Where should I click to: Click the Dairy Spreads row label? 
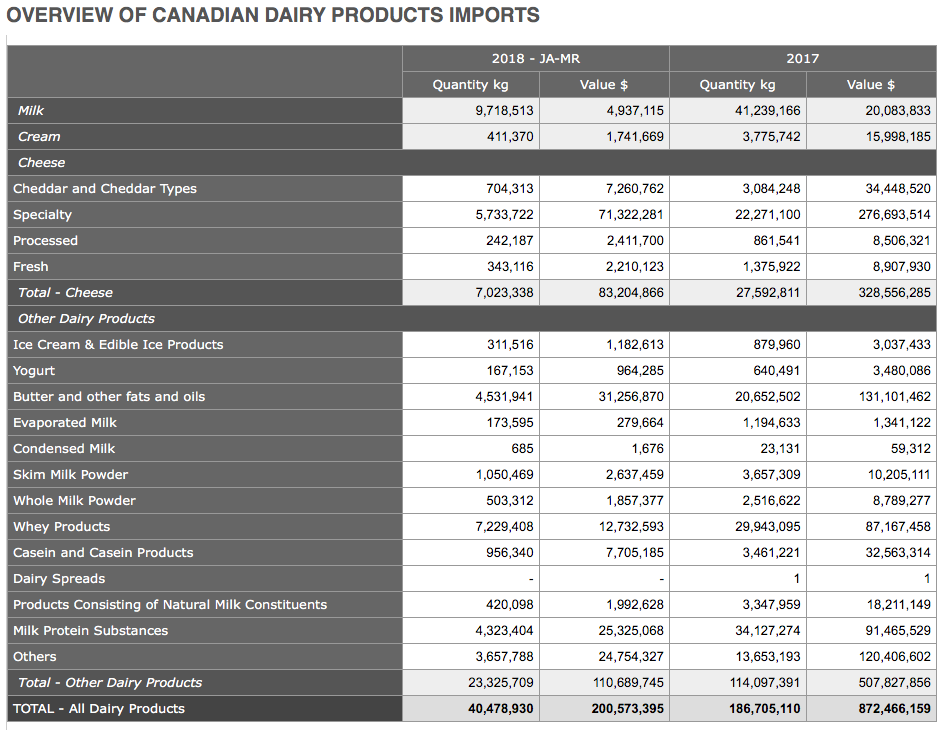[x=59, y=579]
